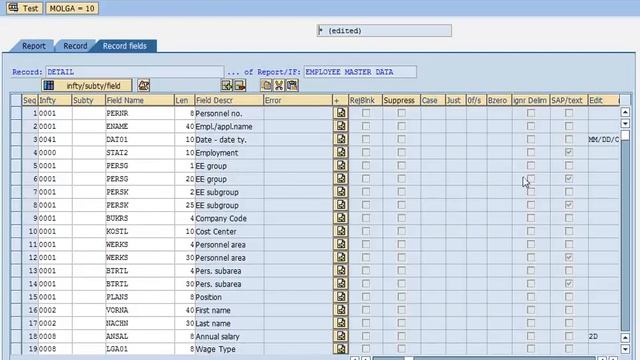640x360 pixels.
Task: Click the bottom scroll-up arrow of table
Action: [x=625, y=338]
